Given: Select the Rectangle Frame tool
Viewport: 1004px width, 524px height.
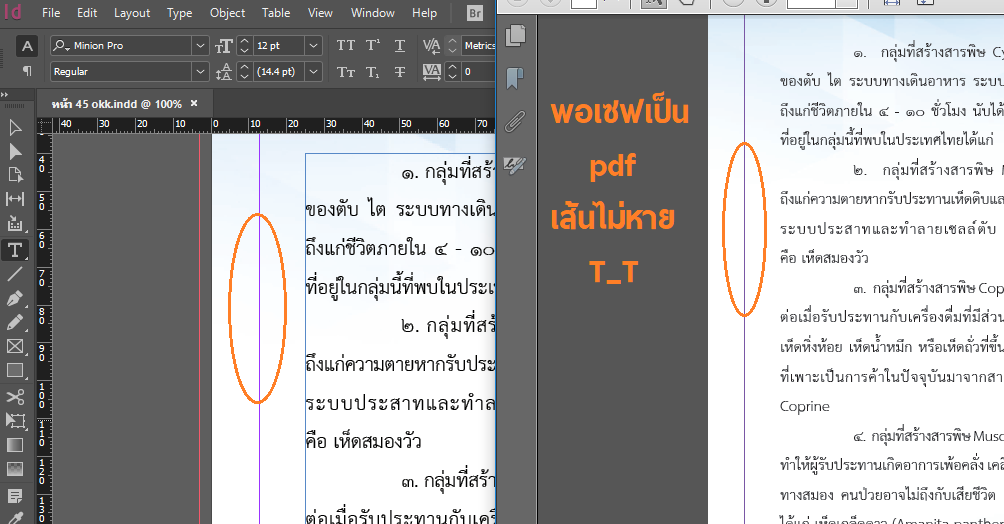Looking at the screenshot, I should [x=15, y=347].
